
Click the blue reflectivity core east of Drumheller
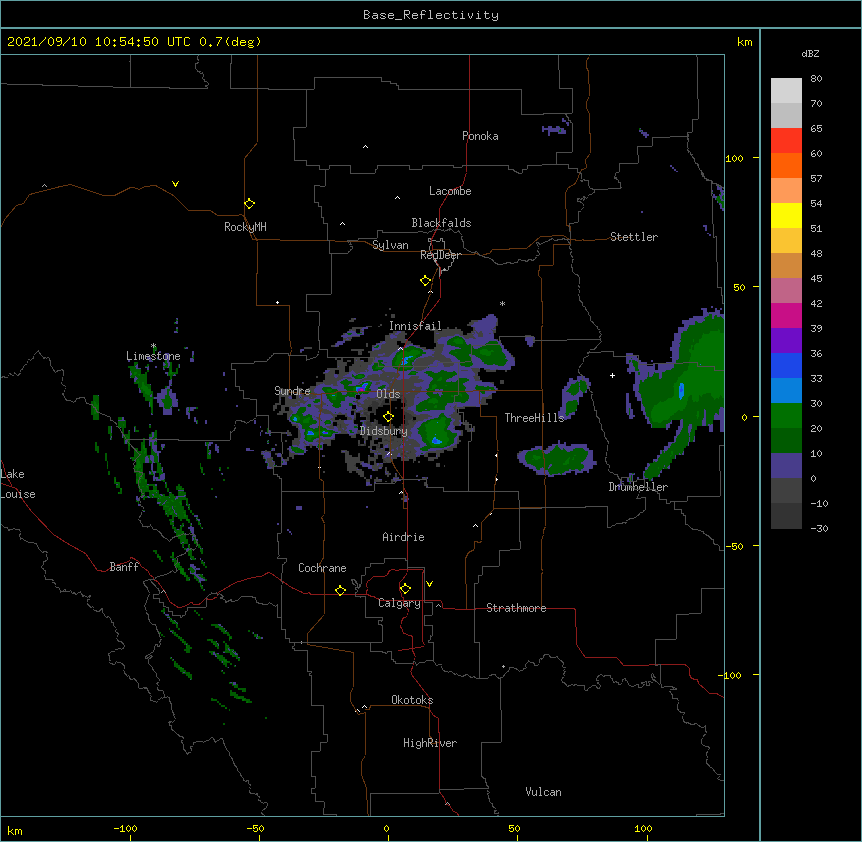click(x=682, y=391)
